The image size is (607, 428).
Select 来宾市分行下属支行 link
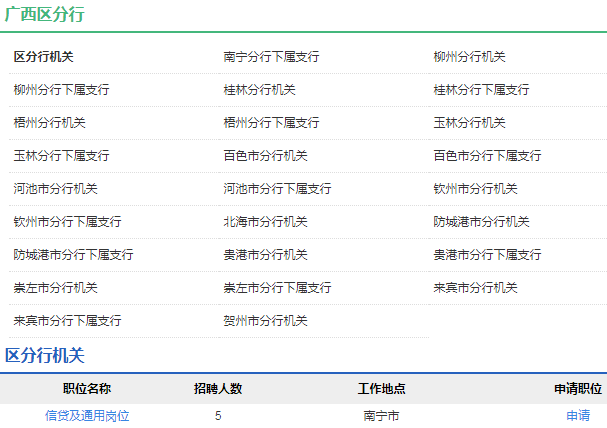point(67,321)
